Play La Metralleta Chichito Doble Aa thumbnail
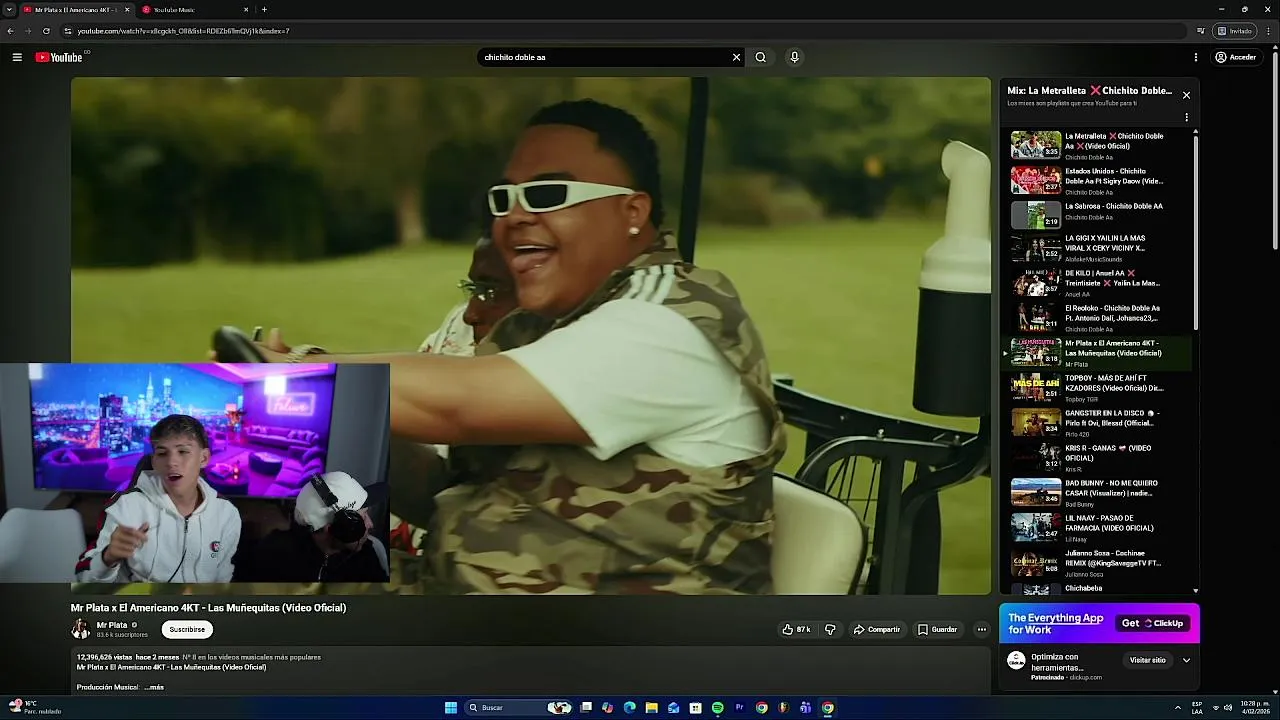 1036,145
